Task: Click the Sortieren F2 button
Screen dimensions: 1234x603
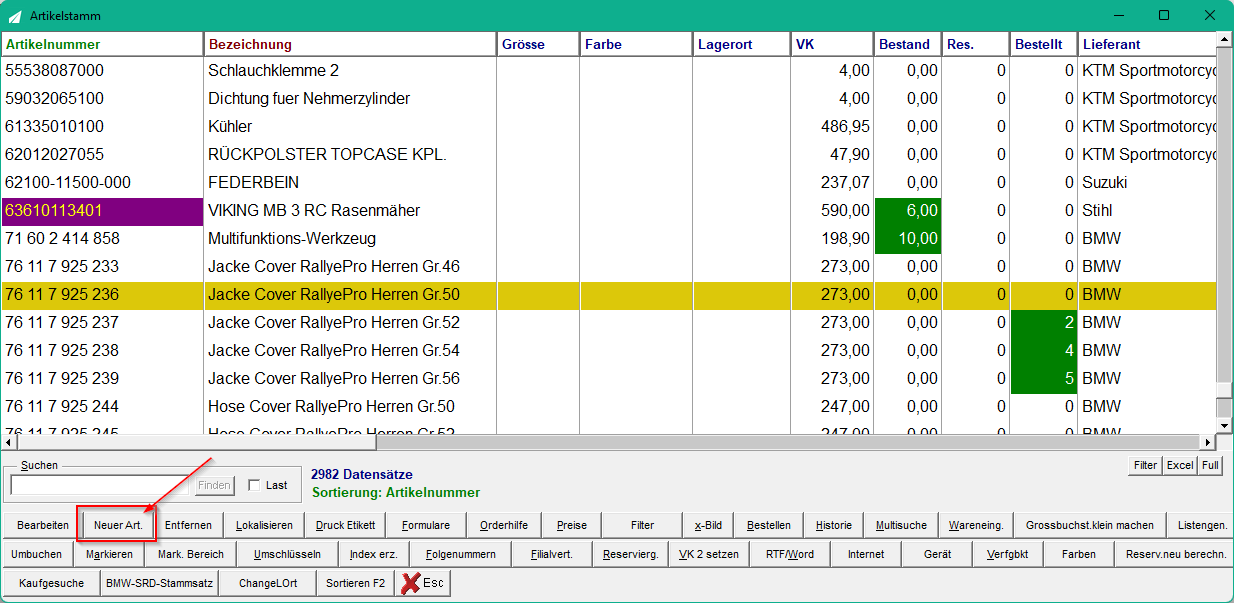Action: pos(355,583)
